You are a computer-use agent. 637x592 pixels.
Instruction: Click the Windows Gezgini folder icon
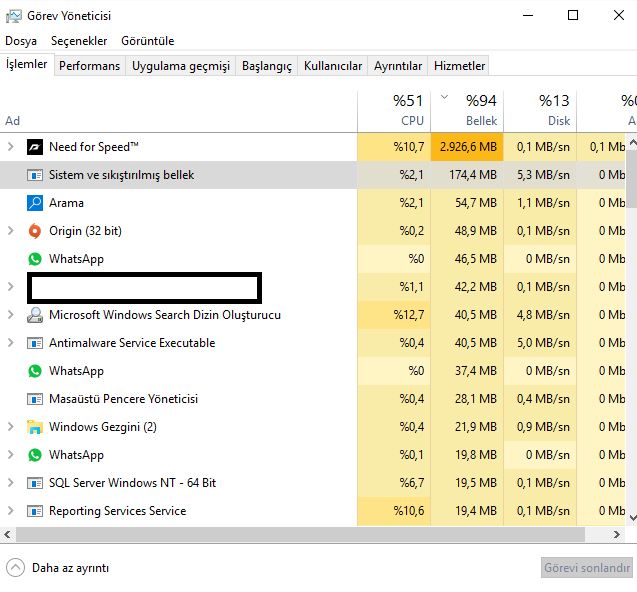point(35,427)
